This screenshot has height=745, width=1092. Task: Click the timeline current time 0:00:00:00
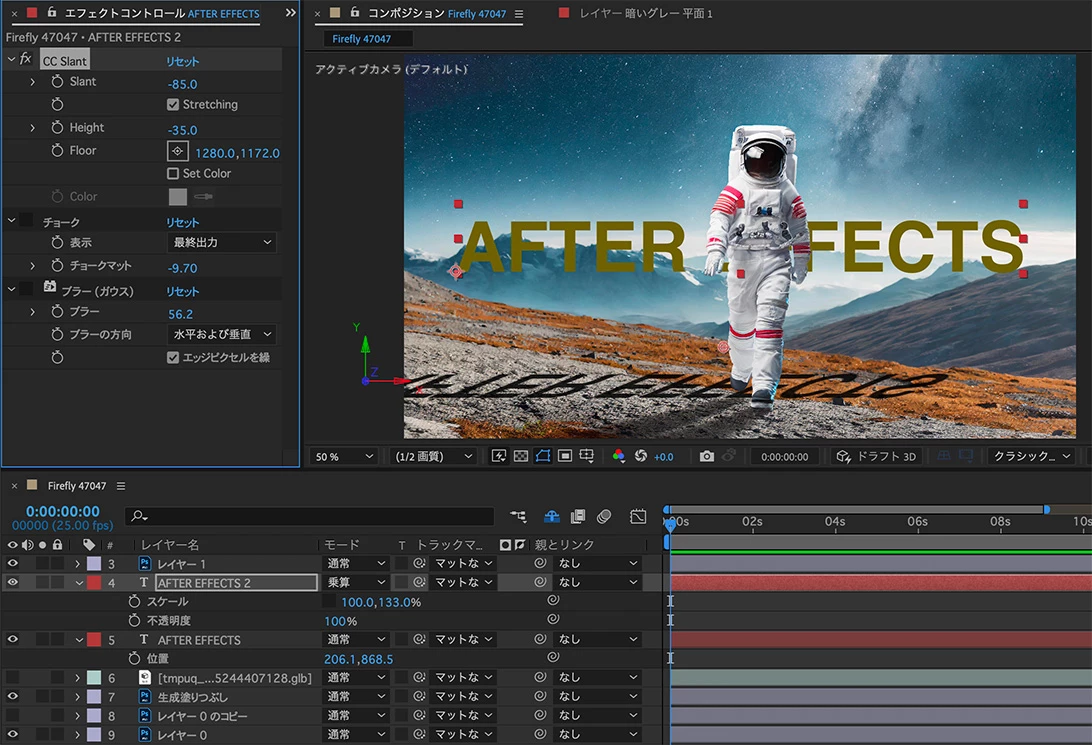click(63, 511)
